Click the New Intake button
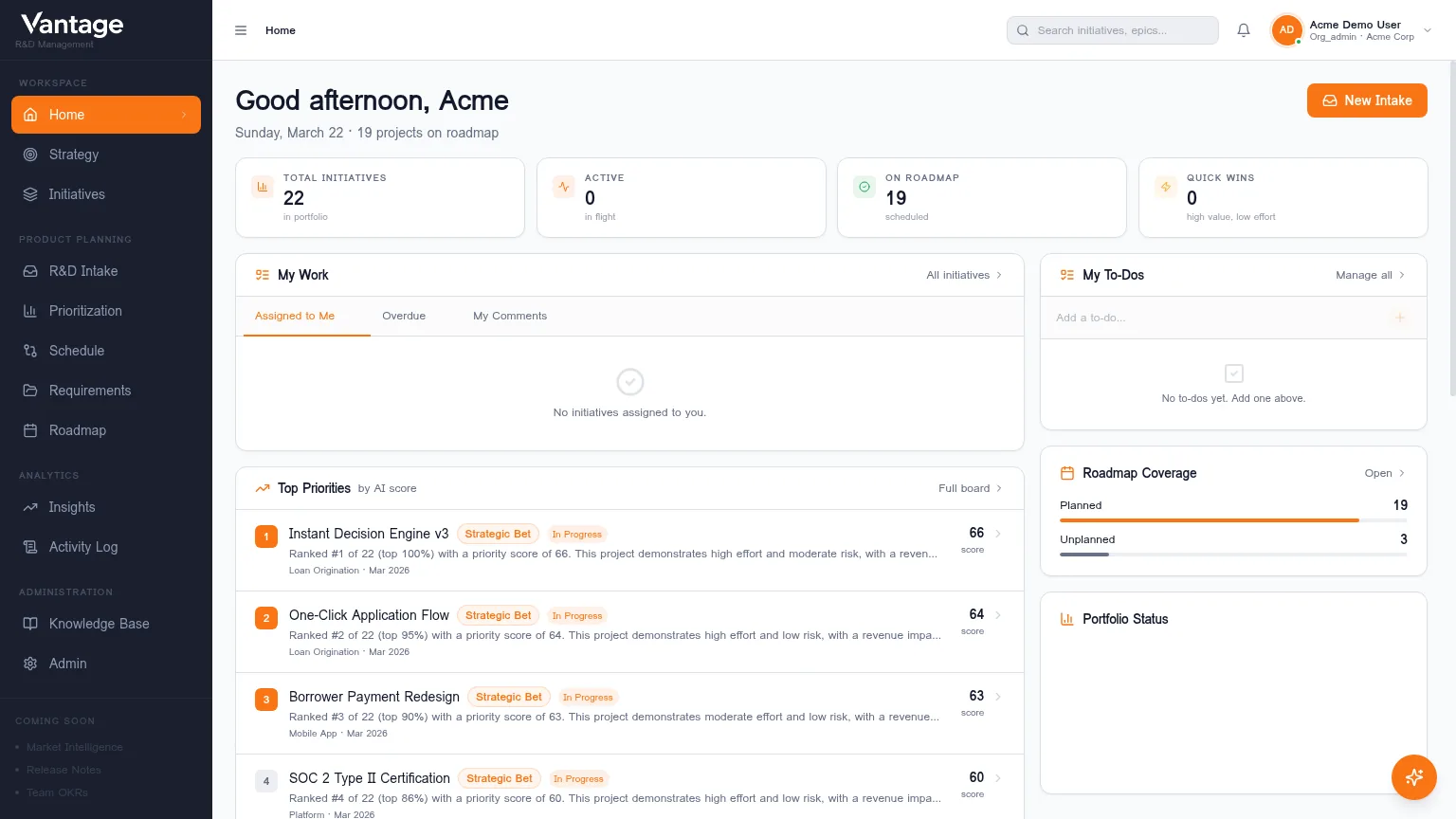The image size is (1456, 819). coord(1367,100)
